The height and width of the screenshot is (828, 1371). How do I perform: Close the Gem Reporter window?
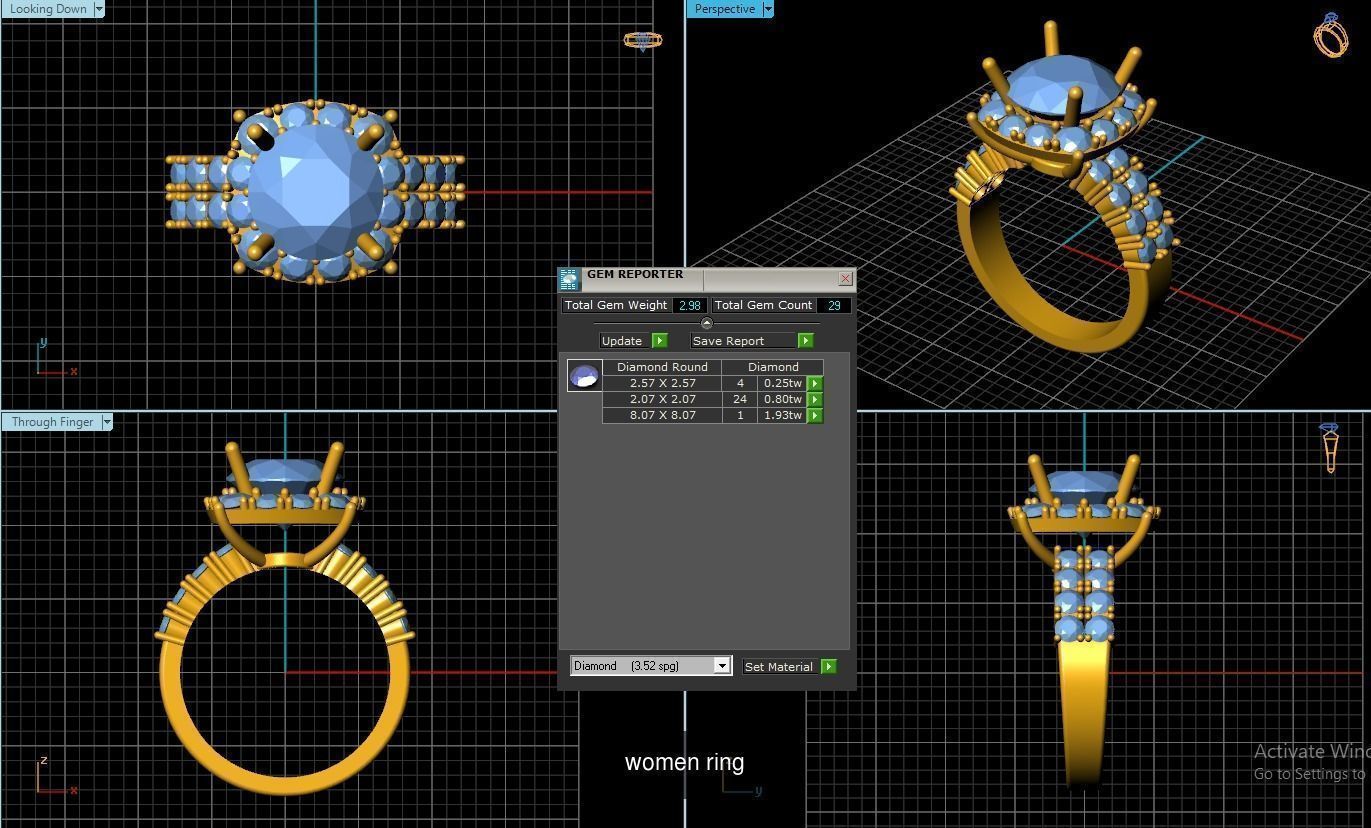[845, 279]
